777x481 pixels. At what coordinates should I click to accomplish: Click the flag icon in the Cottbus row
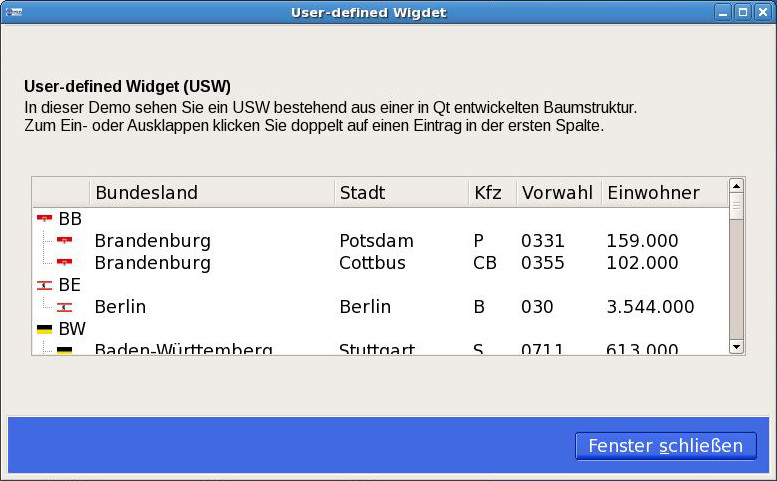[64, 262]
